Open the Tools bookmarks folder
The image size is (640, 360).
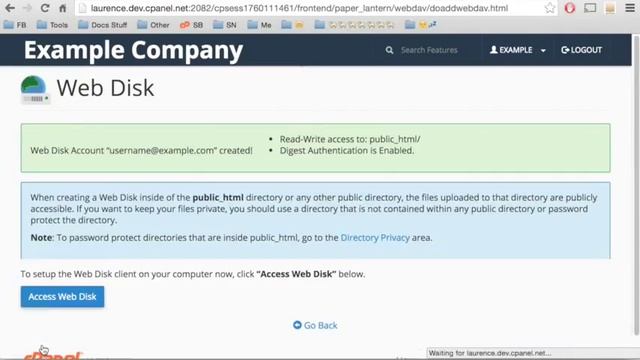coord(52,25)
